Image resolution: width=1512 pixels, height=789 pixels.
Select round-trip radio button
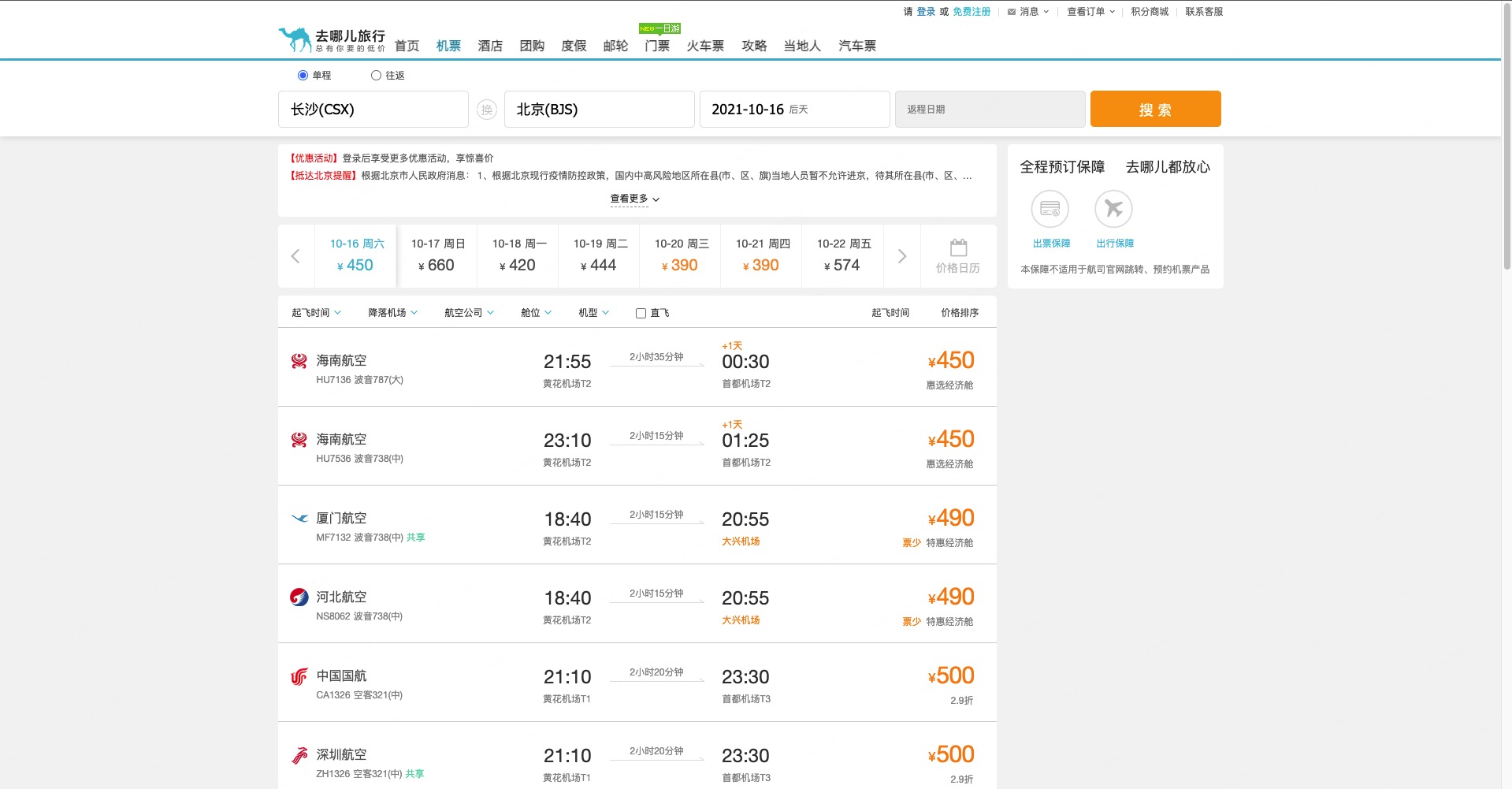coord(376,76)
